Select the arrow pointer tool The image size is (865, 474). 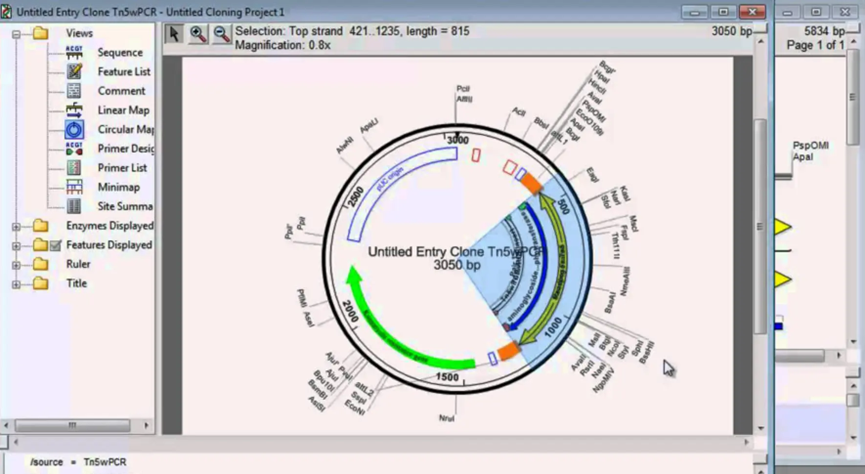pos(174,34)
